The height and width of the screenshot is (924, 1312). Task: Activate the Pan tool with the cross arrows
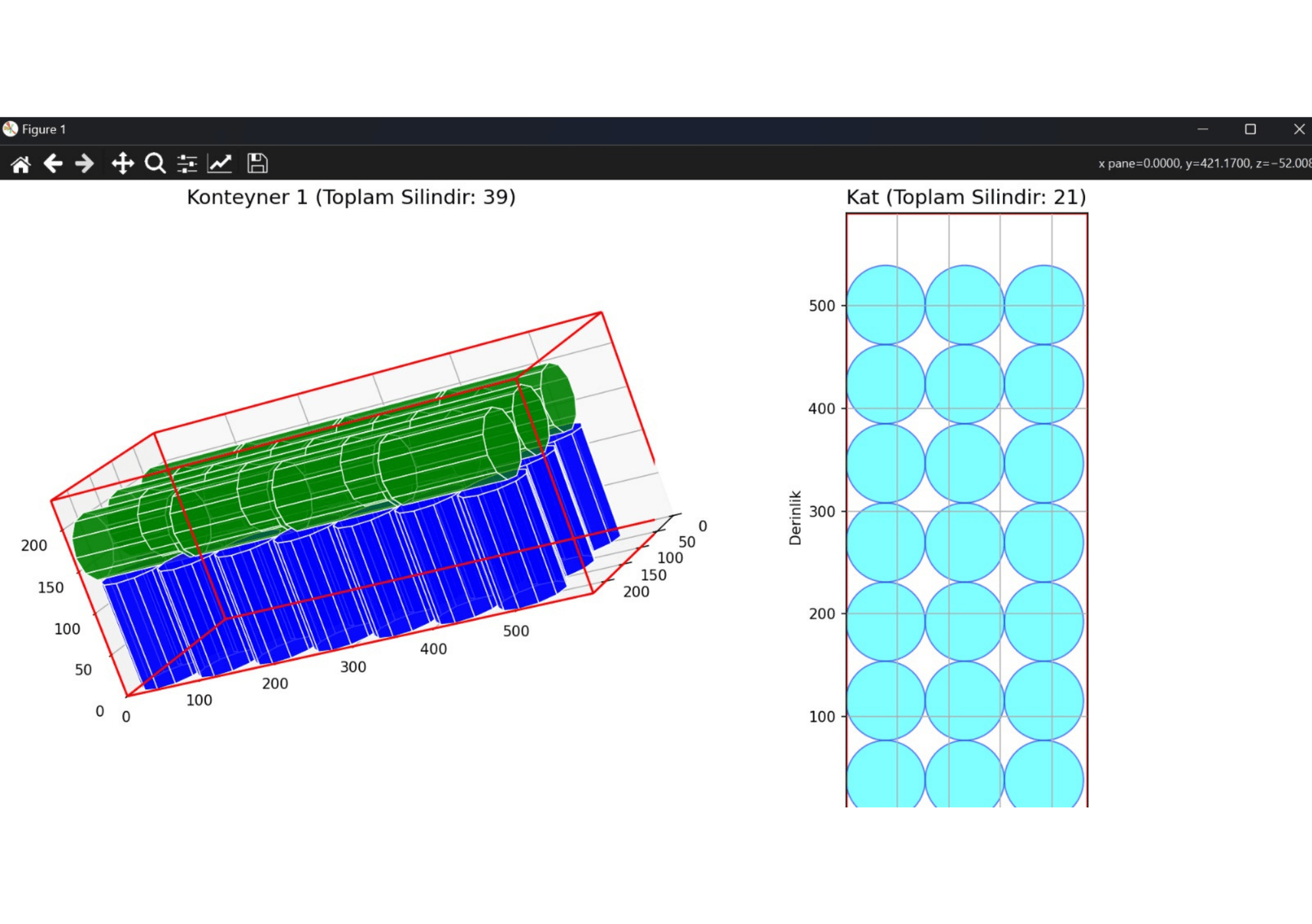click(123, 163)
